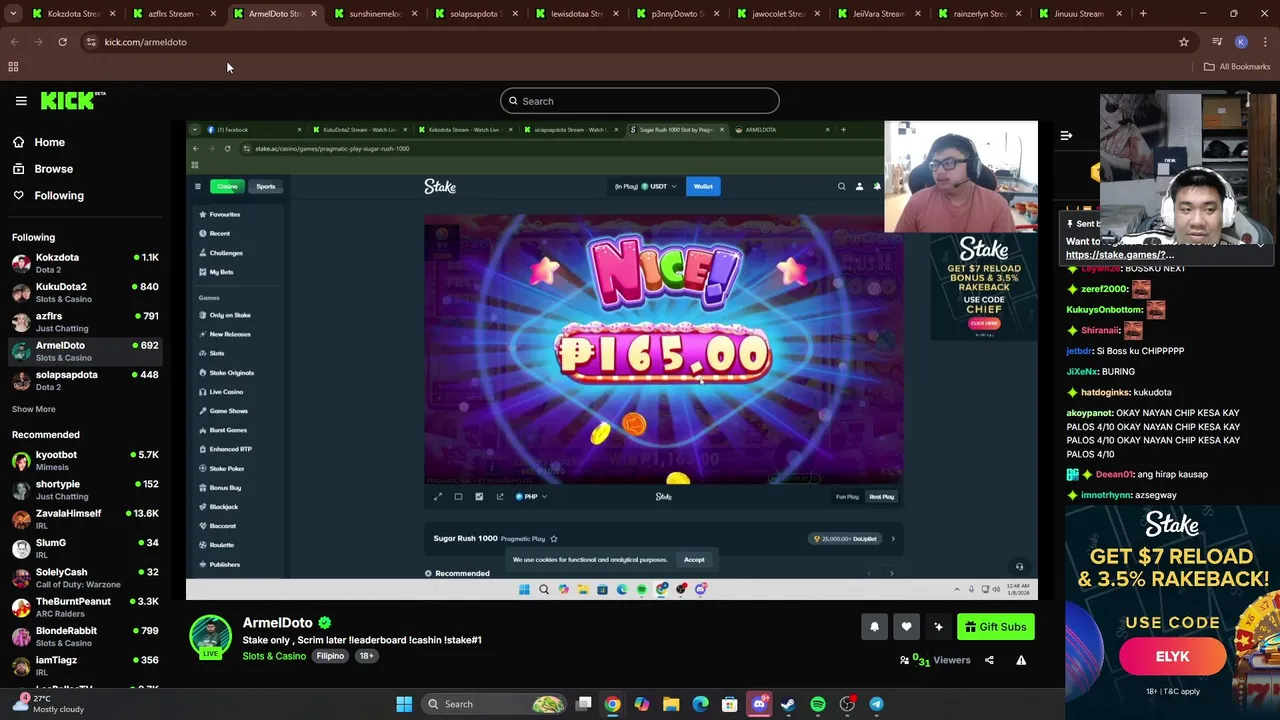This screenshot has height=720, width=1280.
Task: Open a new browser tab
Action: [1143, 14]
